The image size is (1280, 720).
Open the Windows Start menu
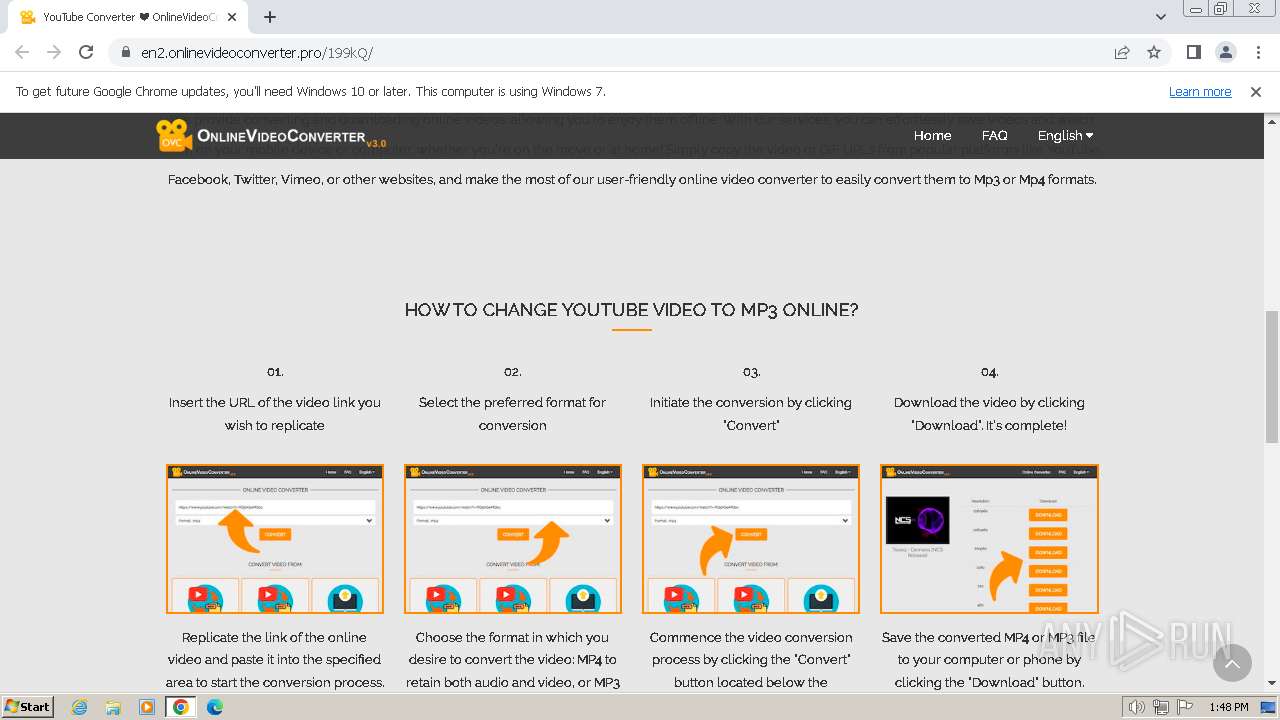27,706
